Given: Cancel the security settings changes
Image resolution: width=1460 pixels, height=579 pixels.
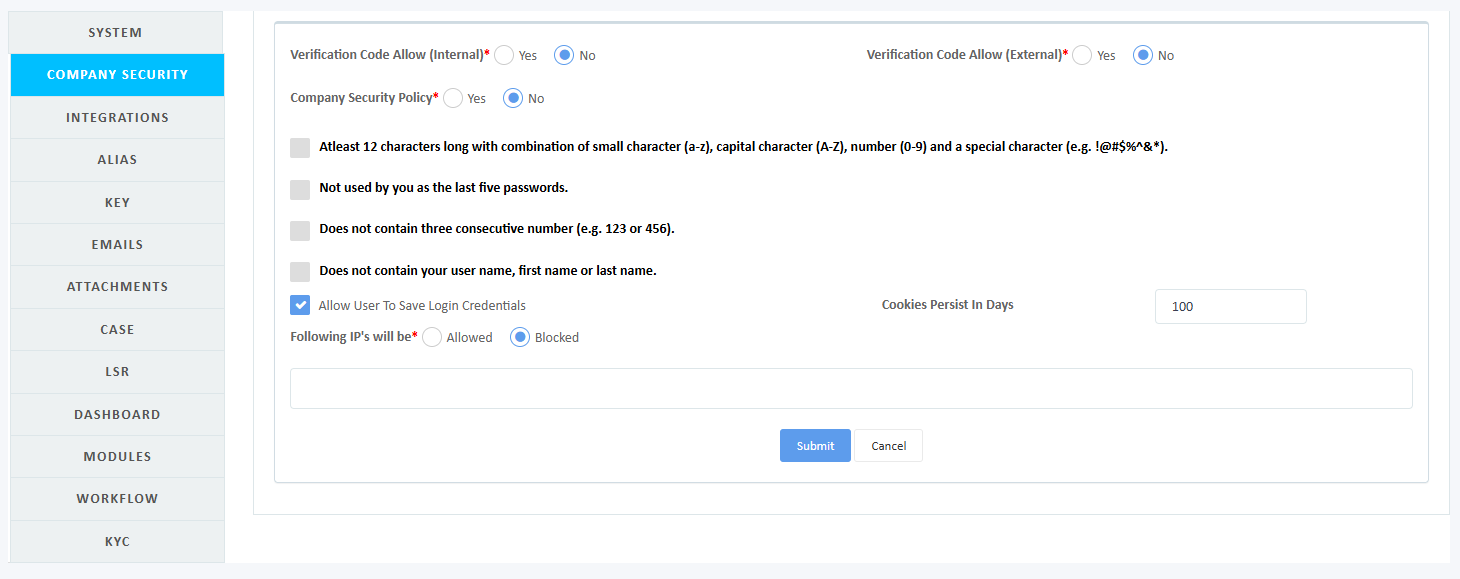Looking at the screenshot, I should click(888, 446).
